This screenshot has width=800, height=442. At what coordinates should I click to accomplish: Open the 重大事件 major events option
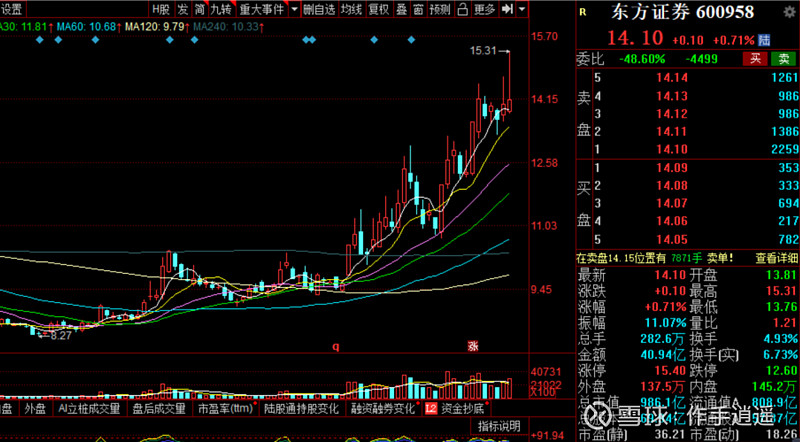click(x=262, y=9)
